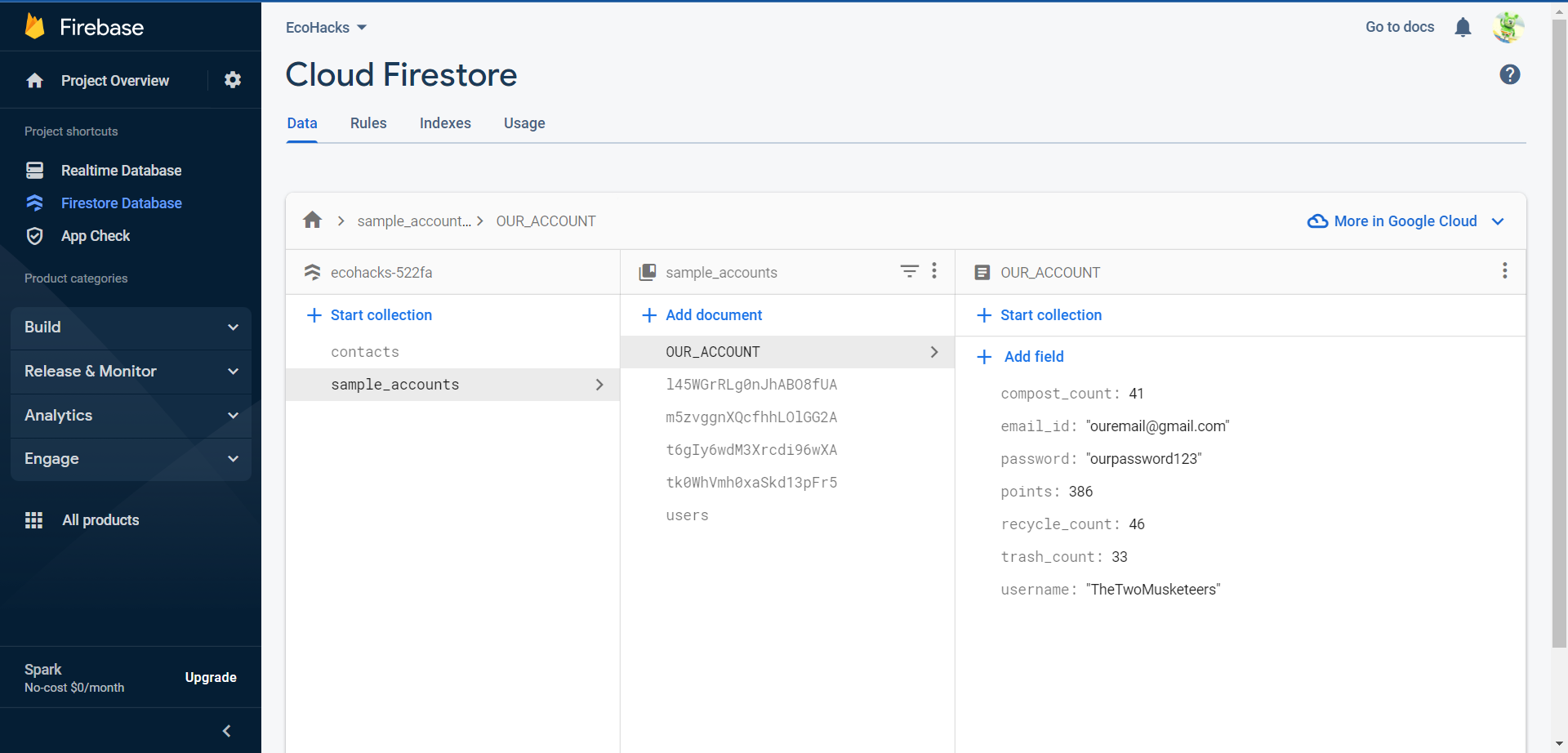Open Realtime Database in sidebar
Screen dimensions: 1568x753
(x=121, y=170)
